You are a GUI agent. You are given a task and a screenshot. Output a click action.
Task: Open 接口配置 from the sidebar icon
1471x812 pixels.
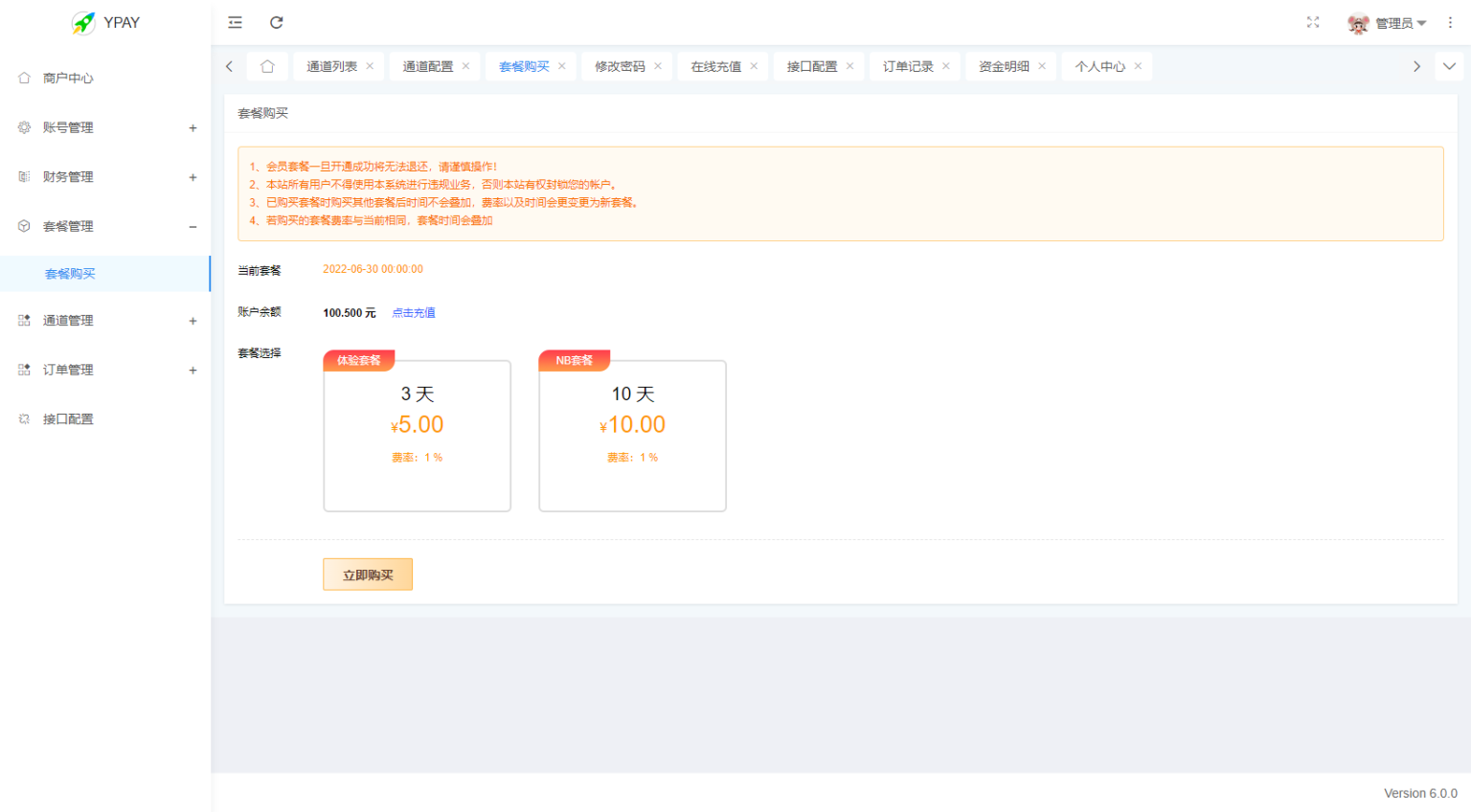click(x=23, y=418)
